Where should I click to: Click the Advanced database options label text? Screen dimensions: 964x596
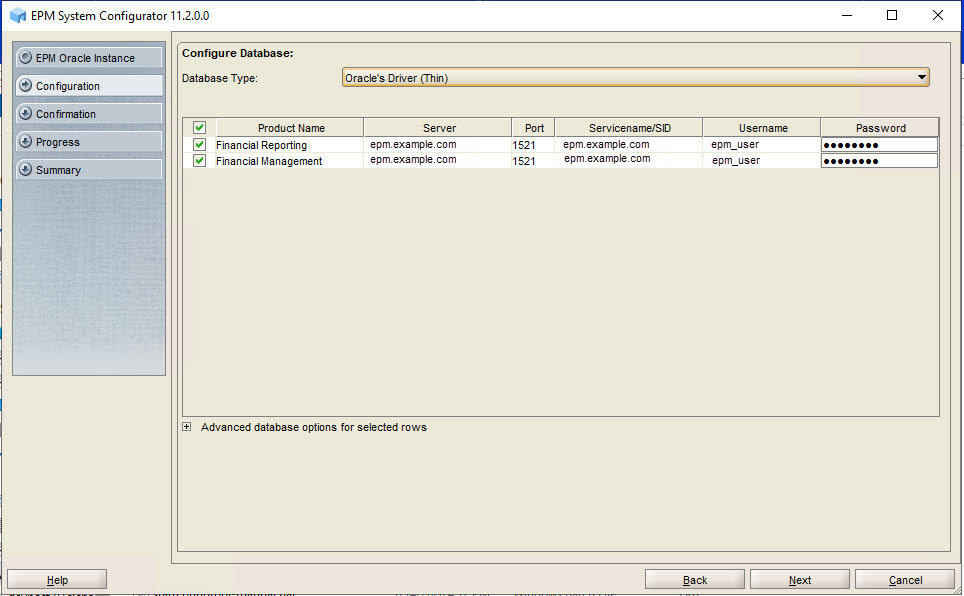pos(314,427)
